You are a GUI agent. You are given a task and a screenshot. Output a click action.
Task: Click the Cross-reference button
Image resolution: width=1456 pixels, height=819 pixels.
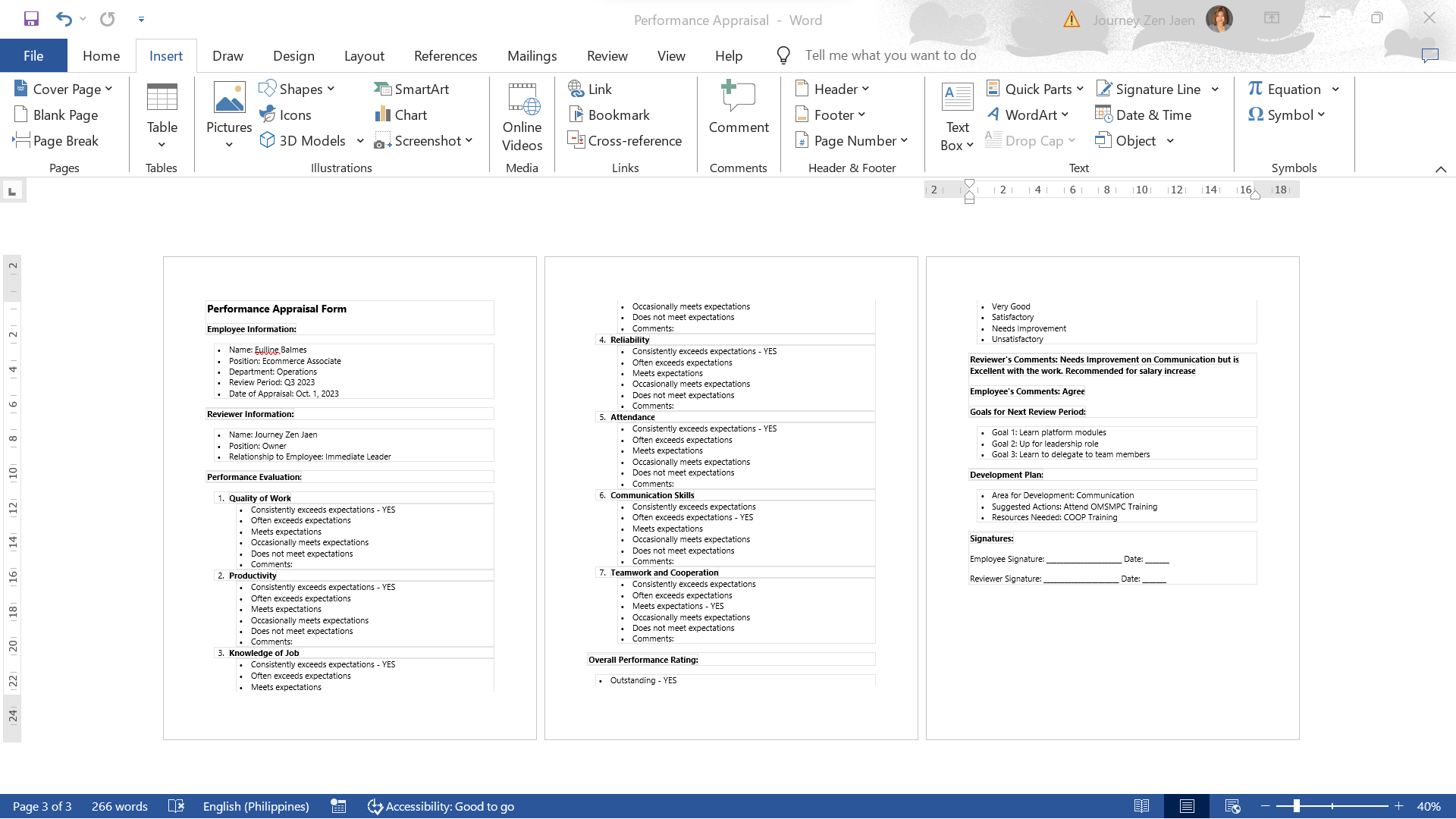coord(625,141)
